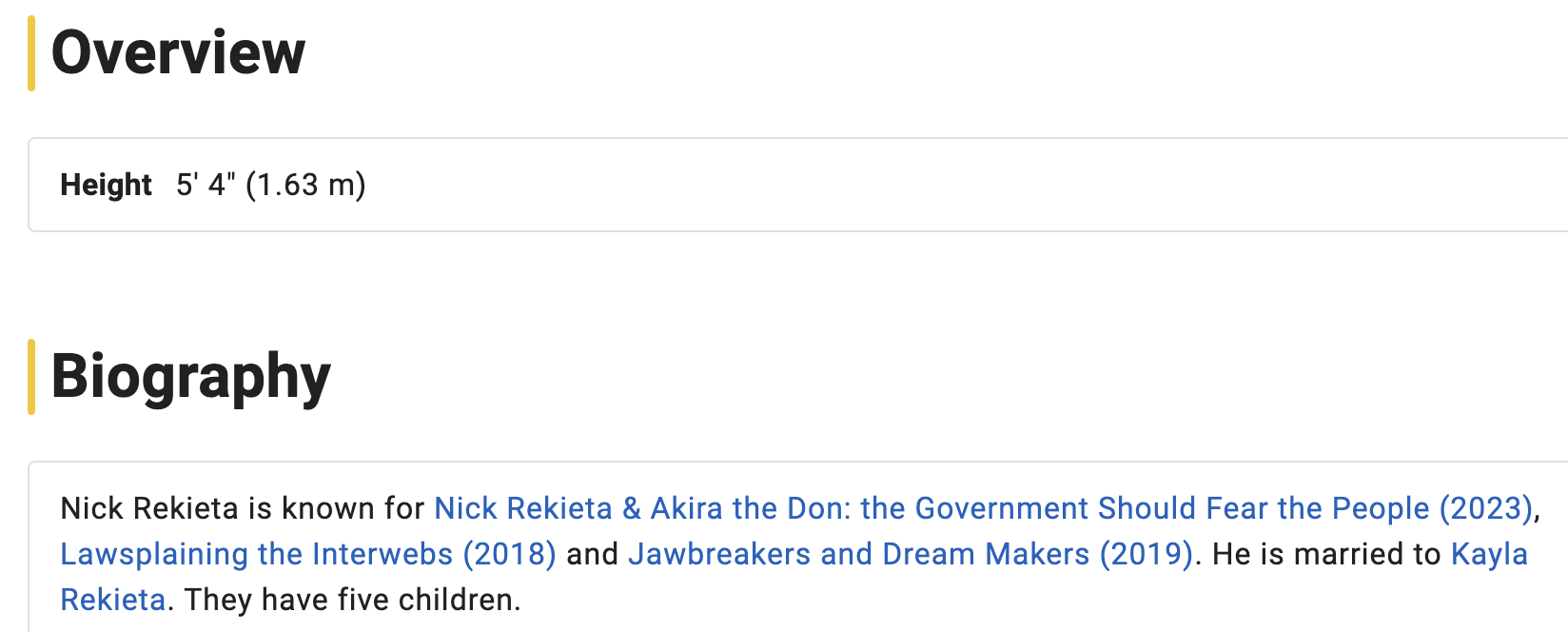Click the phrase "He is married to"
The height and width of the screenshot is (632, 1568).
pyautogui.click(x=1326, y=554)
